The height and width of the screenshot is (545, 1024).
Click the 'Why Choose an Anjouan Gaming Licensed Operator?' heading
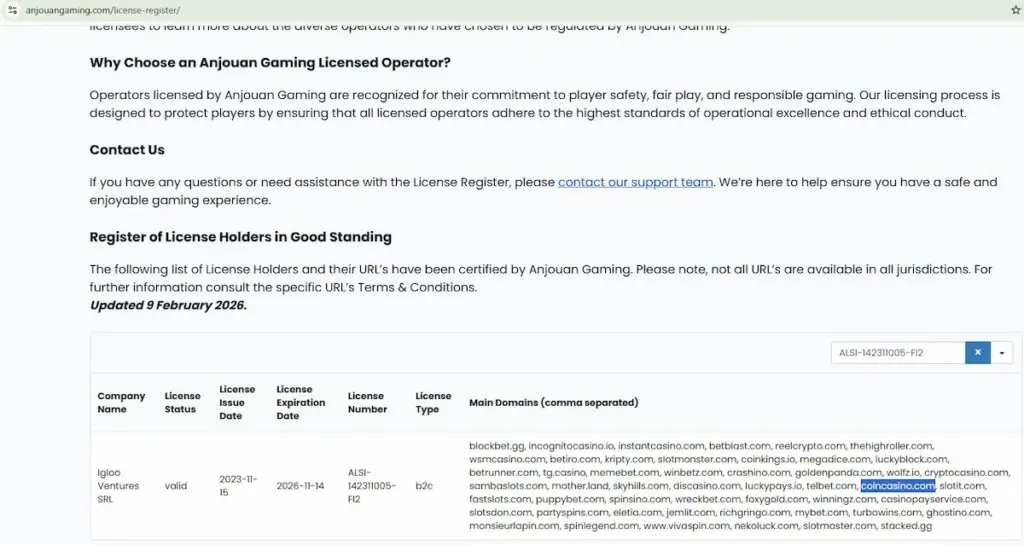pos(270,63)
